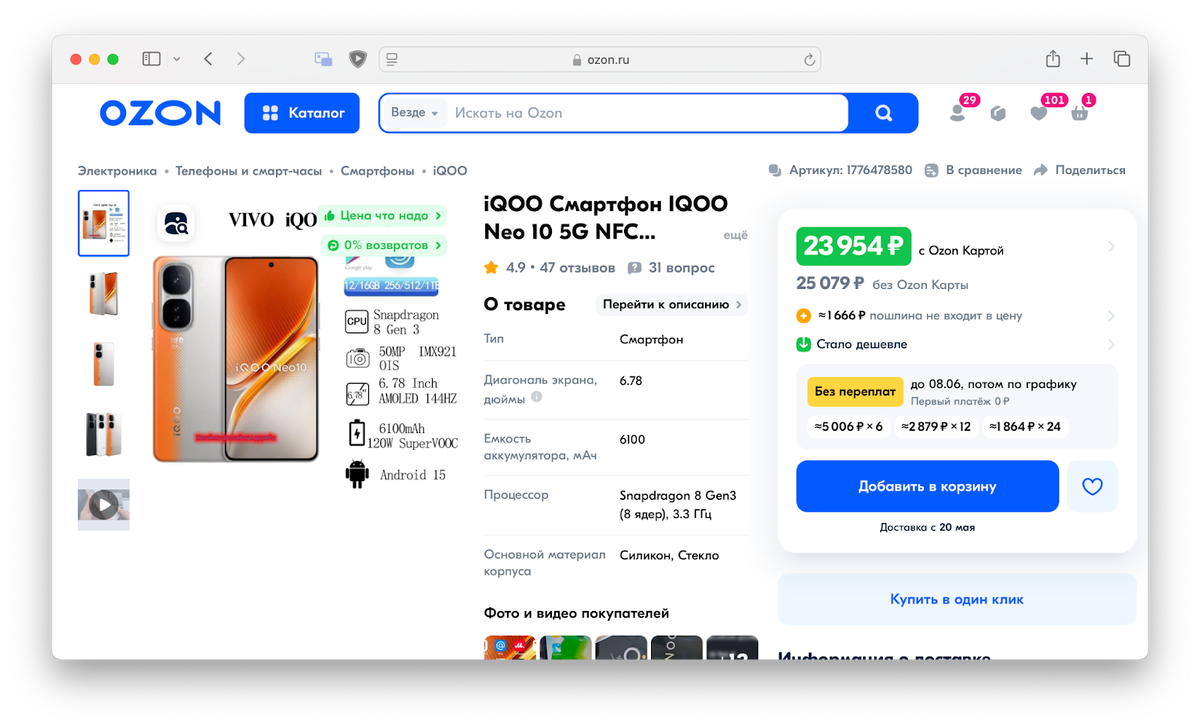The height and width of the screenshot is (728, 1200).
Task: Select the third thumbnail of orange phone back
Action: click(104, 364)
